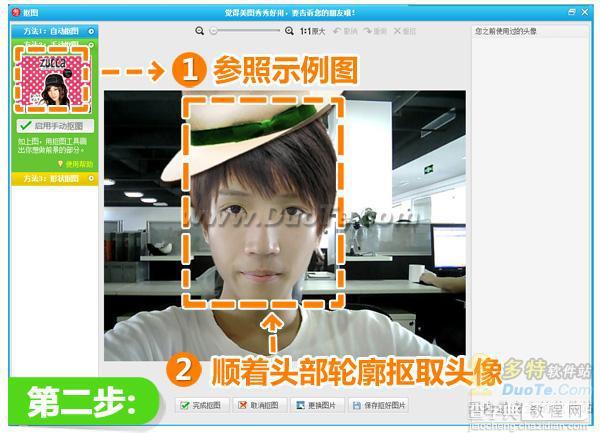Click the 更换图片 change picture icon
This screenshot has height=433, width=600.
point(301,405)
